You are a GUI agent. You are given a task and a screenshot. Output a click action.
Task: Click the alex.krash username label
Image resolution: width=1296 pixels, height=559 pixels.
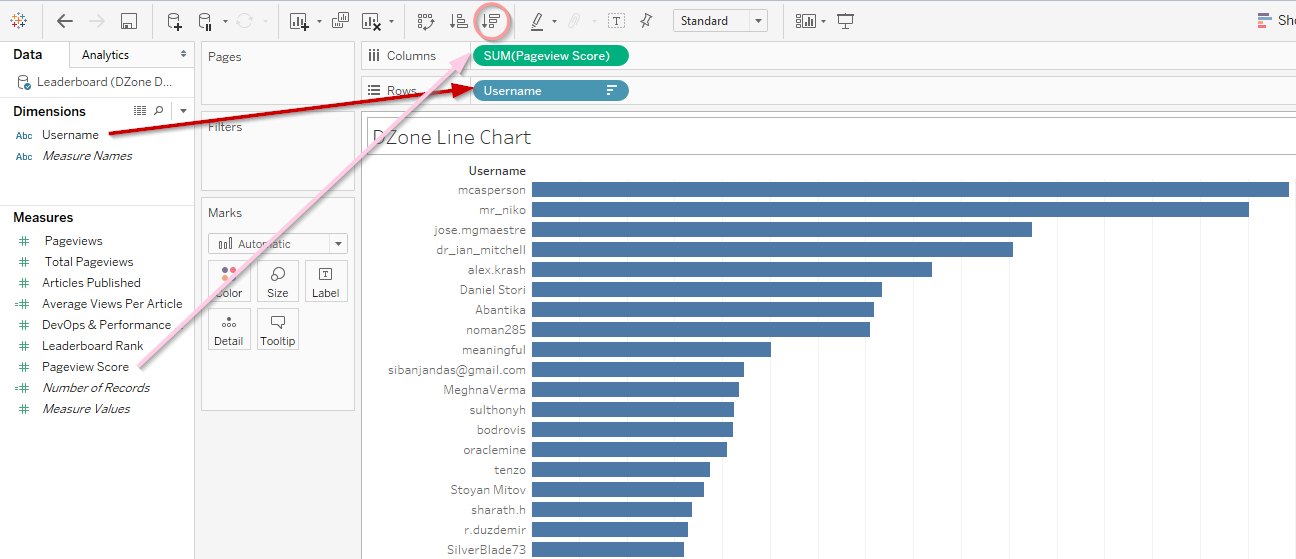pos(497,270)
